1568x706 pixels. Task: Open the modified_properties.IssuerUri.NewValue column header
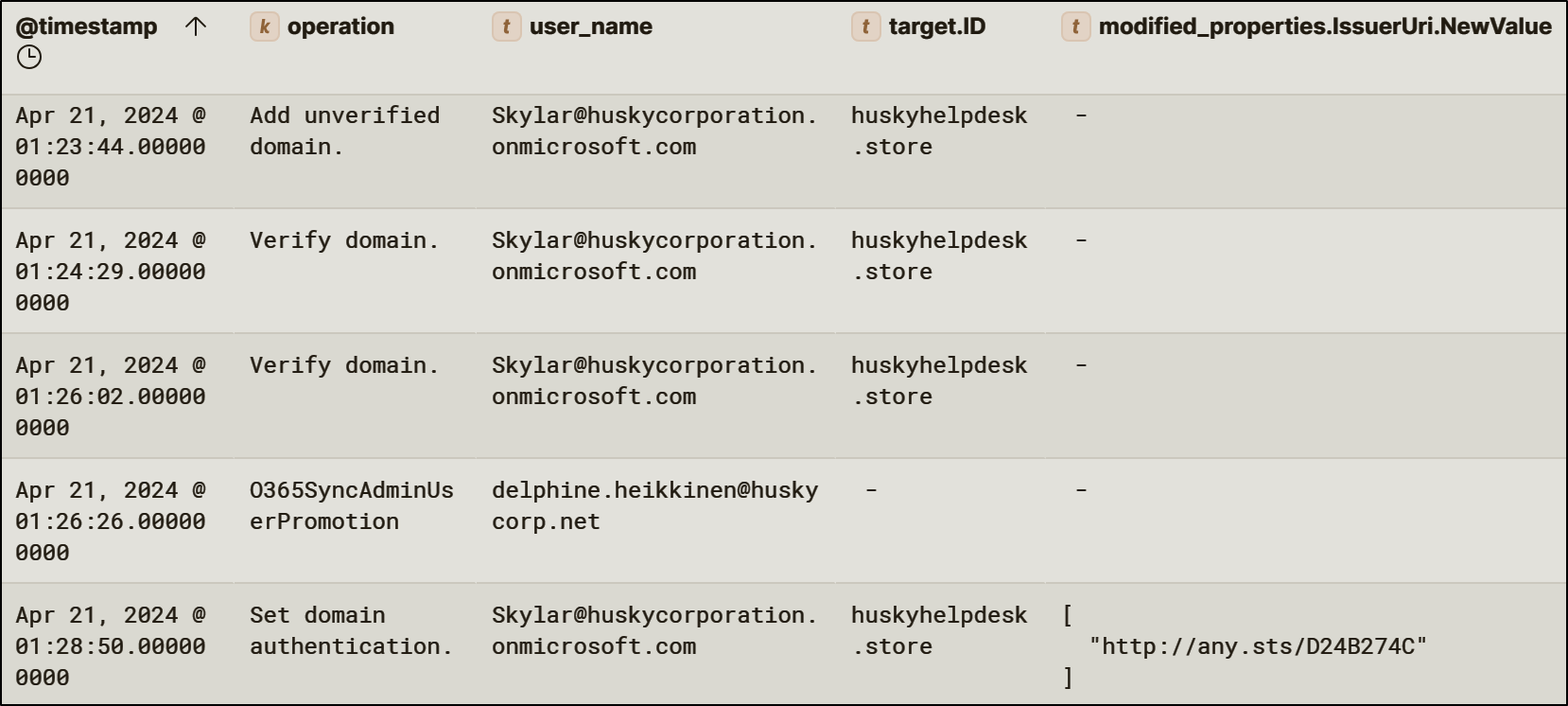coord(1324,26)
